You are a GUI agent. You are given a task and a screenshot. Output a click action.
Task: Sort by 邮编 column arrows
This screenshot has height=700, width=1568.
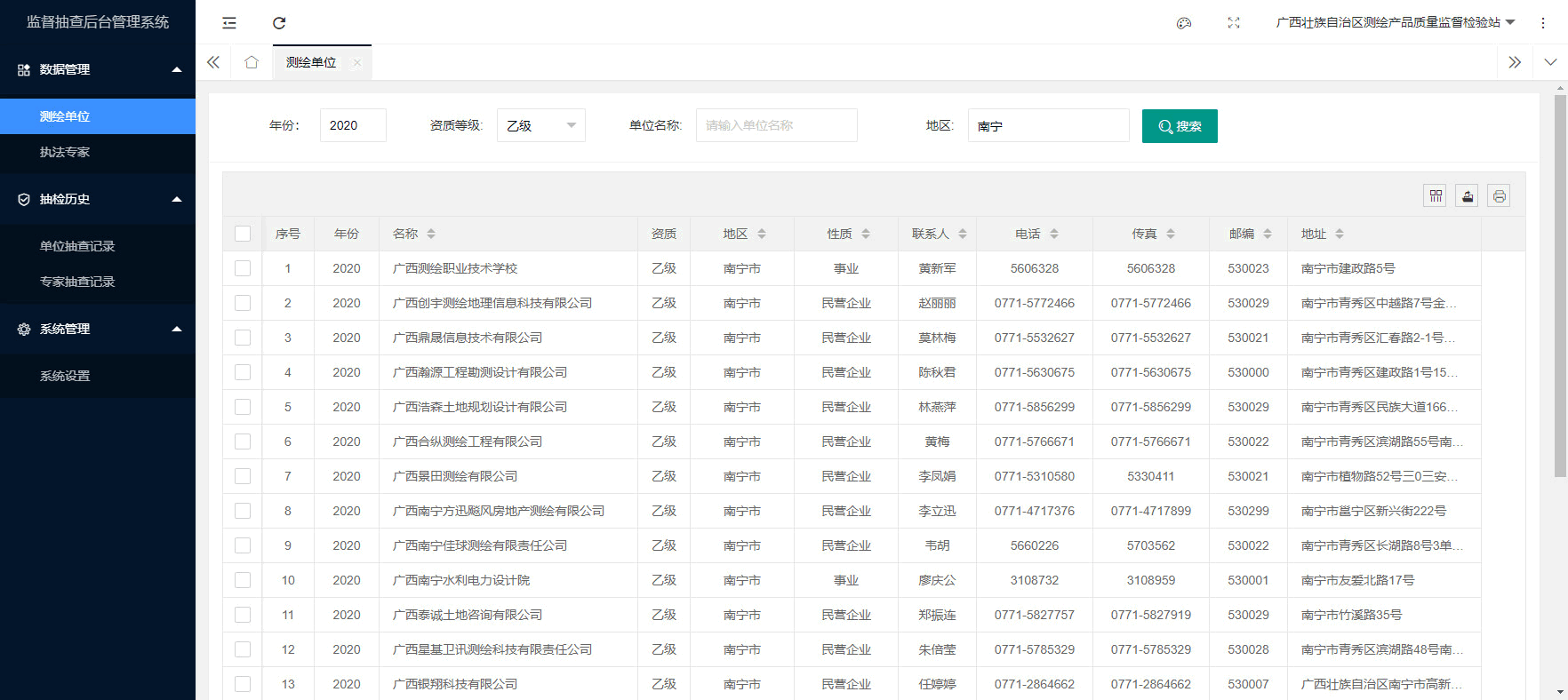pos(1268,234)
